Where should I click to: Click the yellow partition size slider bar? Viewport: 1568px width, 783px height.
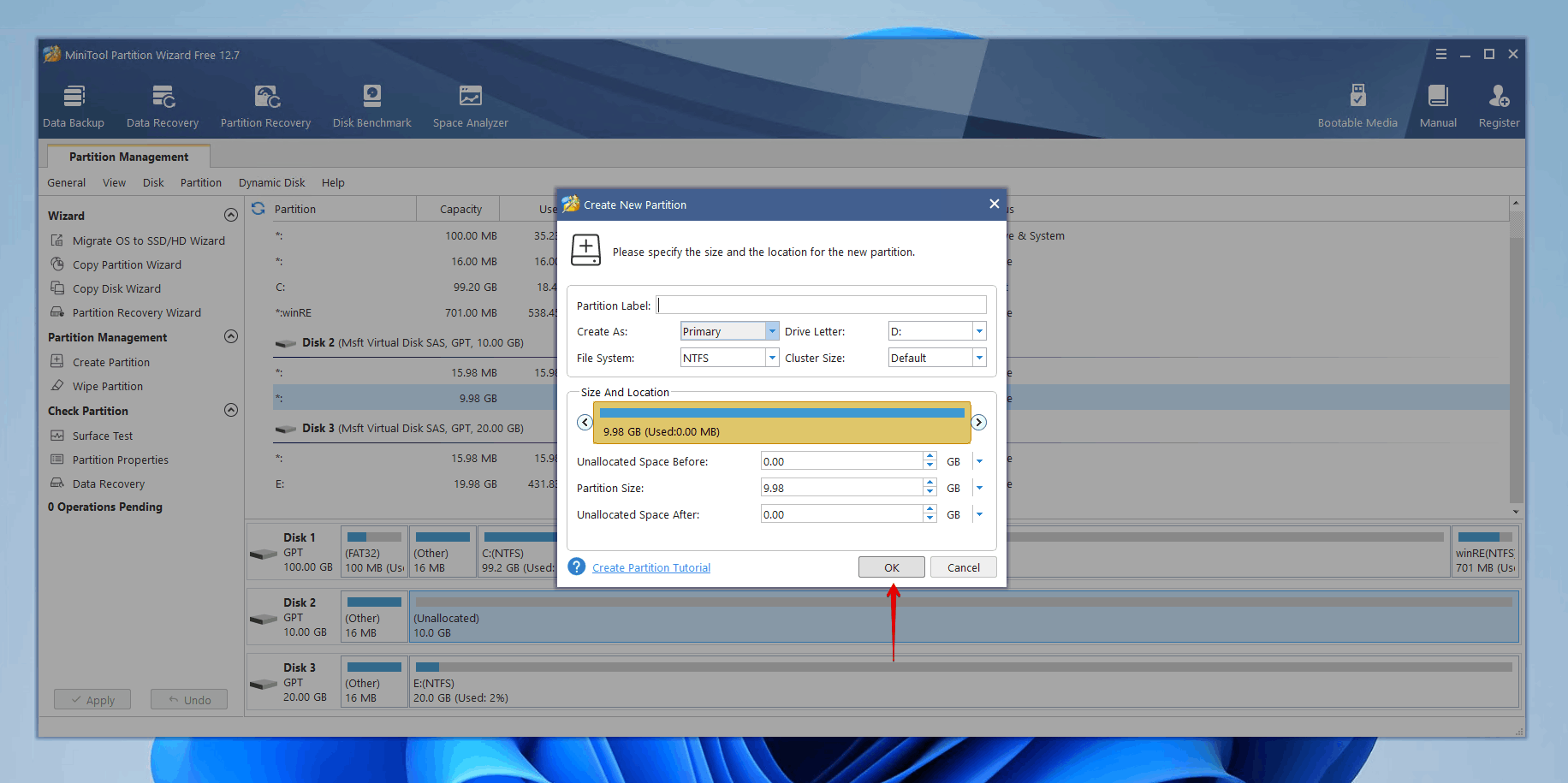[781, 422]
